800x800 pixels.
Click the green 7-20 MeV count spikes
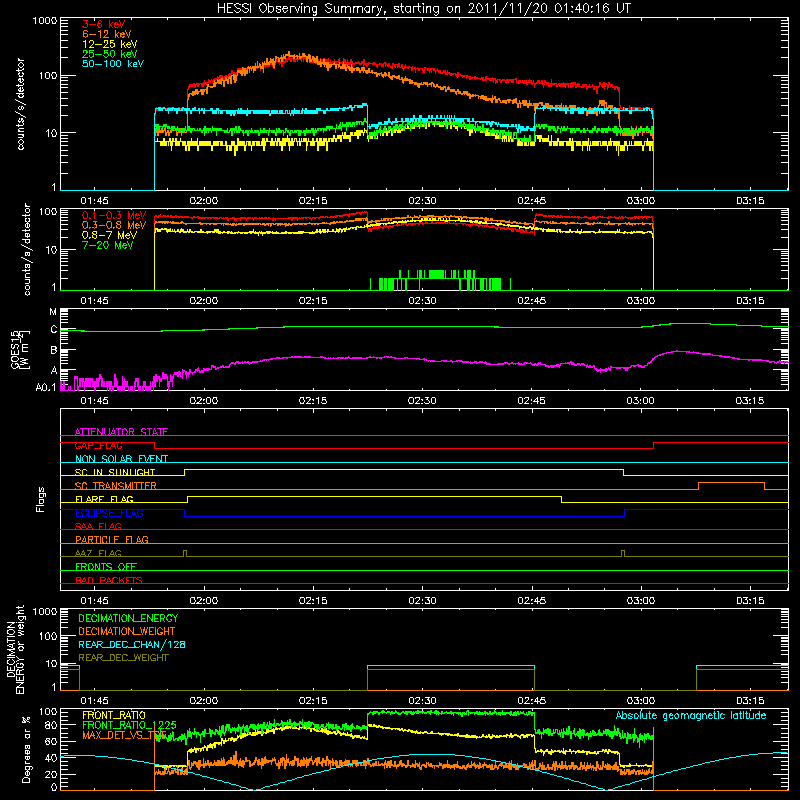(440, 280)
